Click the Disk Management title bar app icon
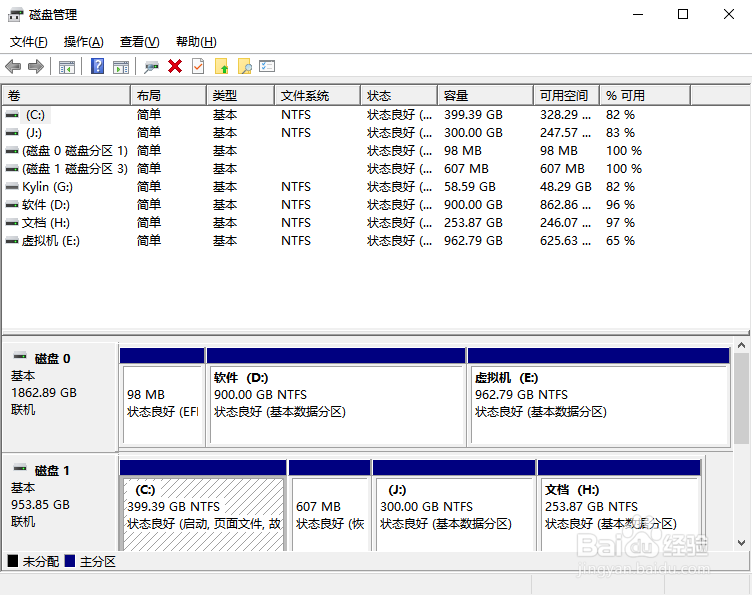The width and height of the screenshot is (752, 595). click(x=15, y=15)
